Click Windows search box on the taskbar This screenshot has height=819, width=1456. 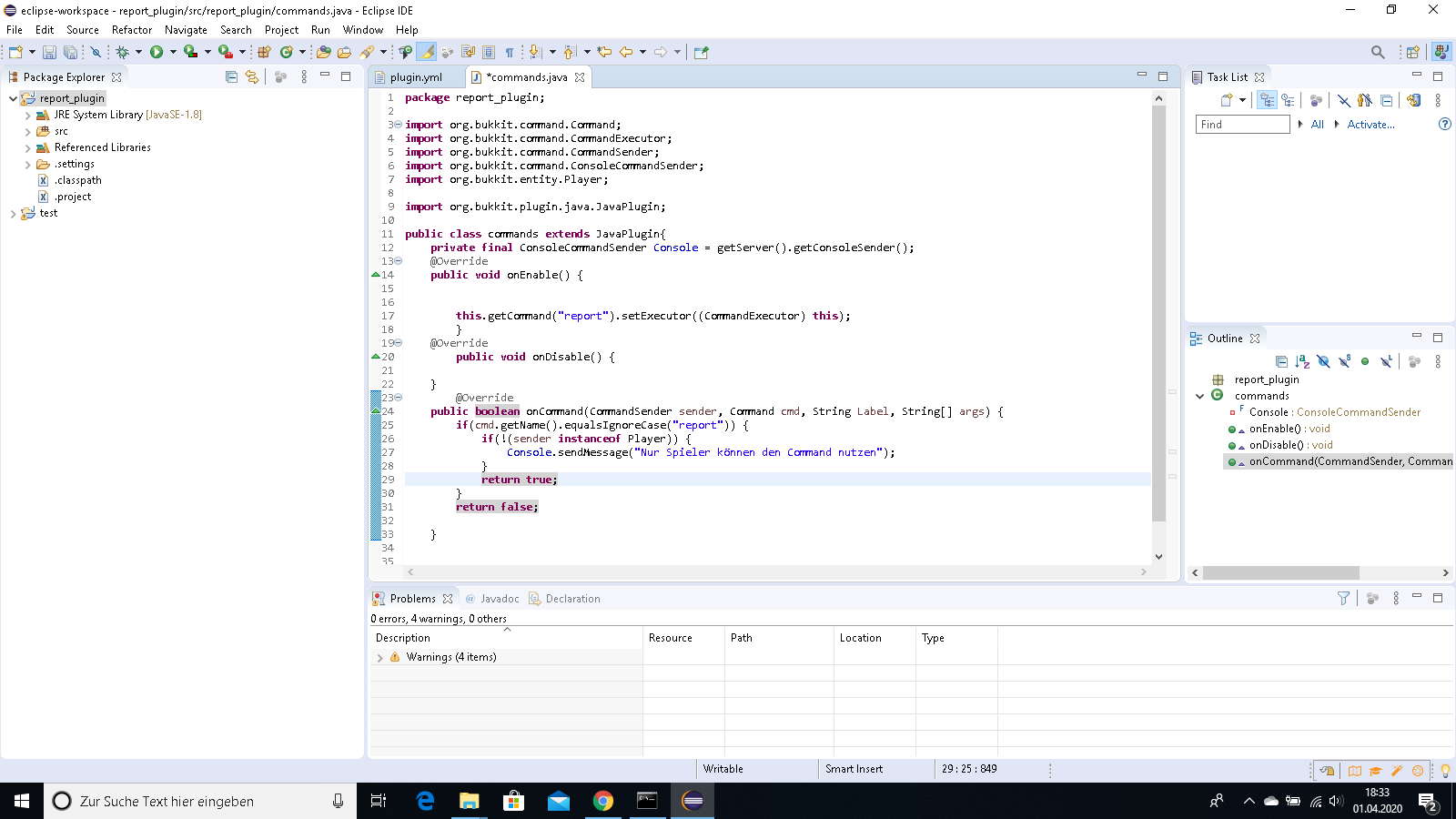tap(198, 801)
